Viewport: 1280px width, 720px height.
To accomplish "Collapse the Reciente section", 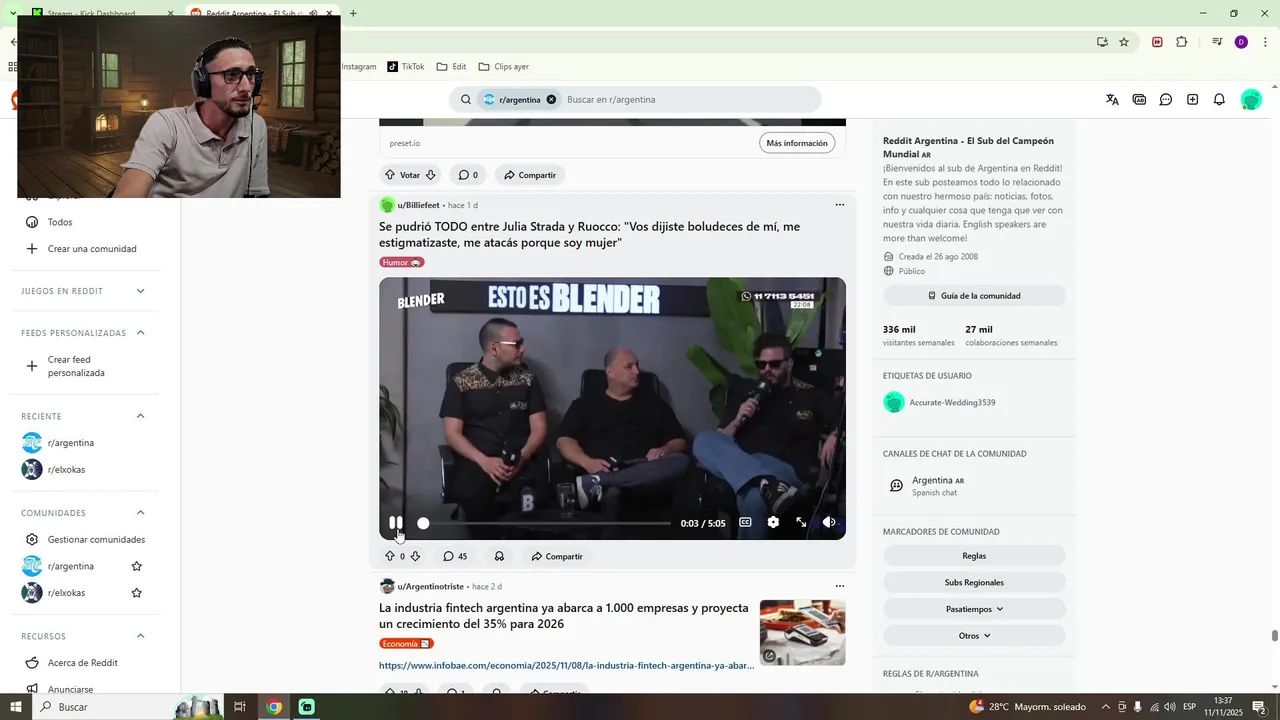I will click(140, 416).
